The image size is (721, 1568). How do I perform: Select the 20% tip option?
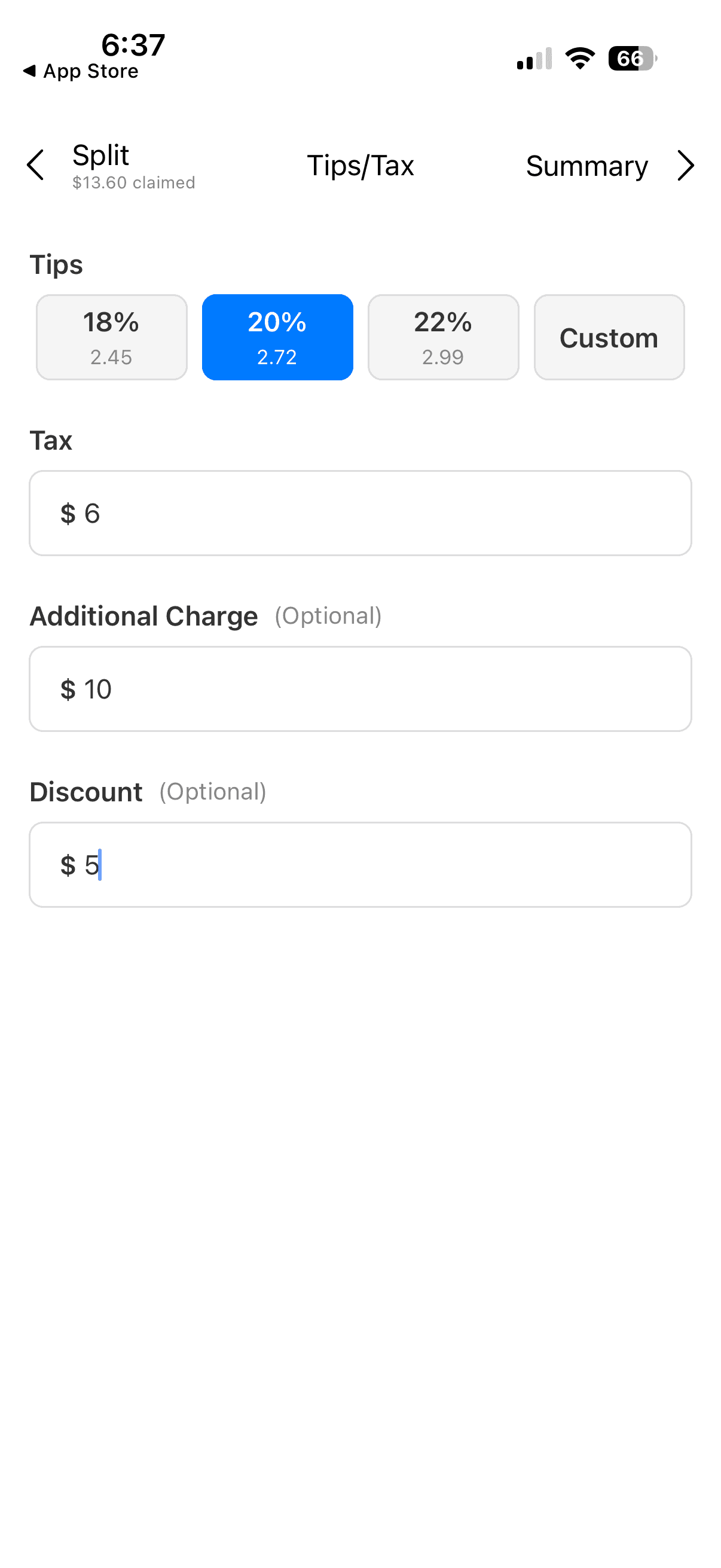click(x=277, y=337)
